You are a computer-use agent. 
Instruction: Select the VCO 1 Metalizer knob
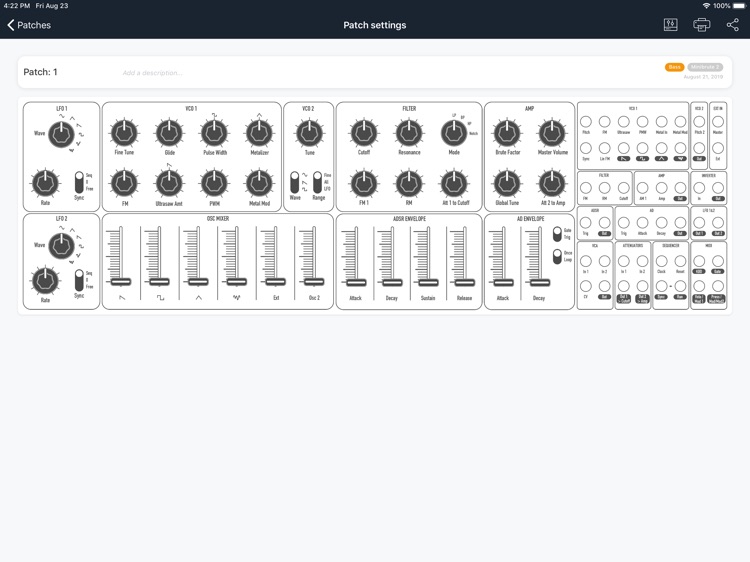coord(259,132)
